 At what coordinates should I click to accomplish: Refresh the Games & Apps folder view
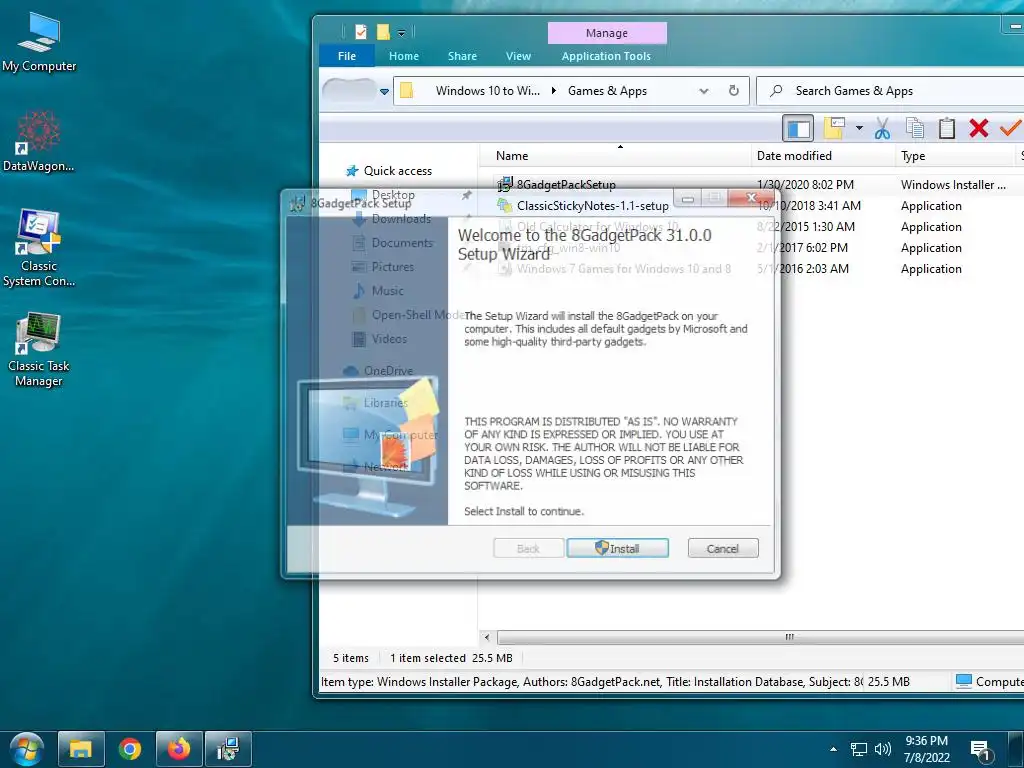734,91
